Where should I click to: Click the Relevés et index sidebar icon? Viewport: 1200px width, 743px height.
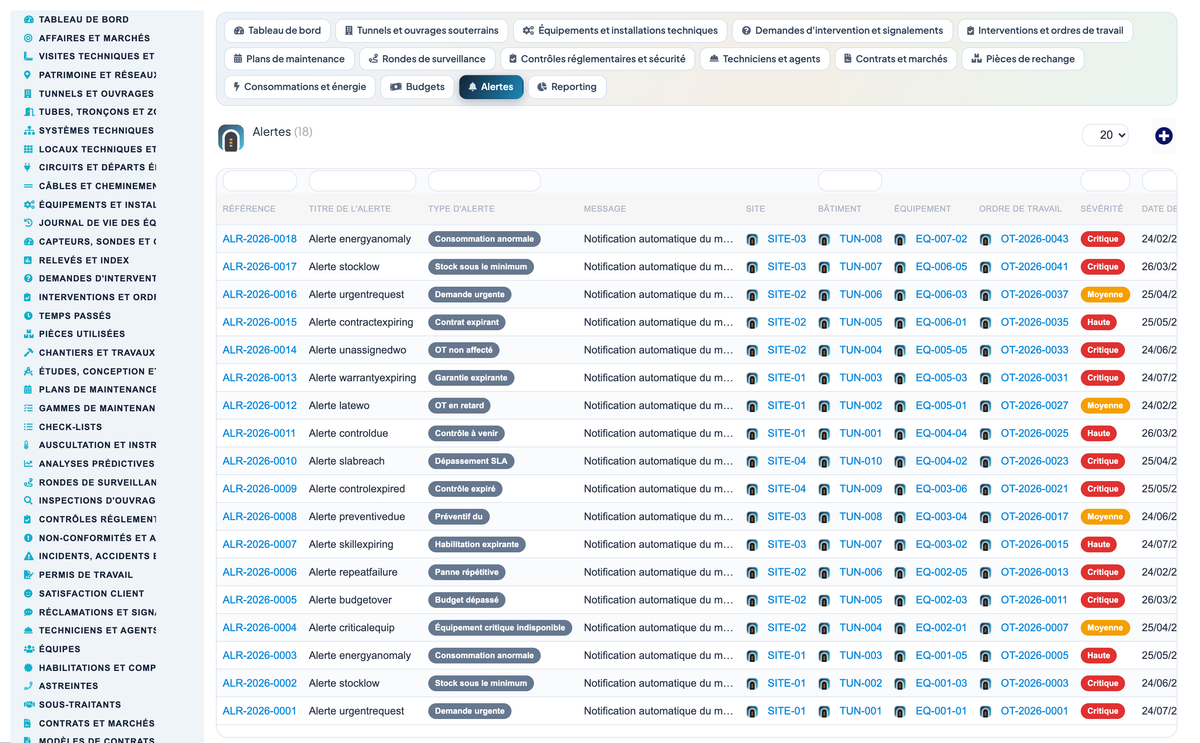(28, 260)
